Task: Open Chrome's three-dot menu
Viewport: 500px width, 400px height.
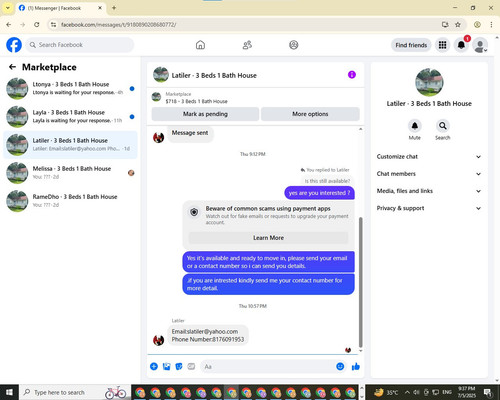Action: pos(491,25)
